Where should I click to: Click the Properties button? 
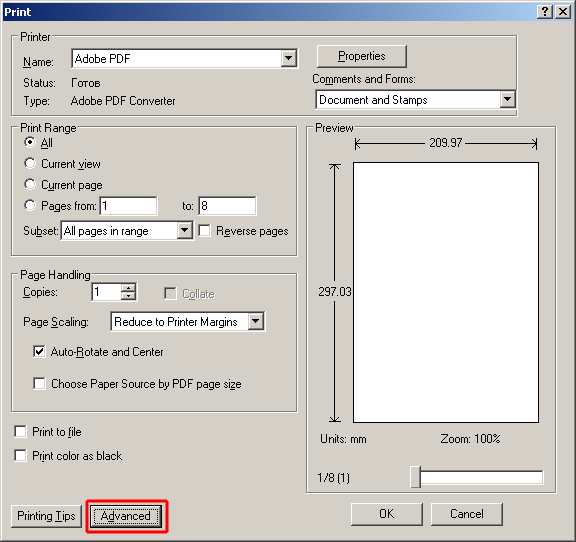[x=361, y=56]
